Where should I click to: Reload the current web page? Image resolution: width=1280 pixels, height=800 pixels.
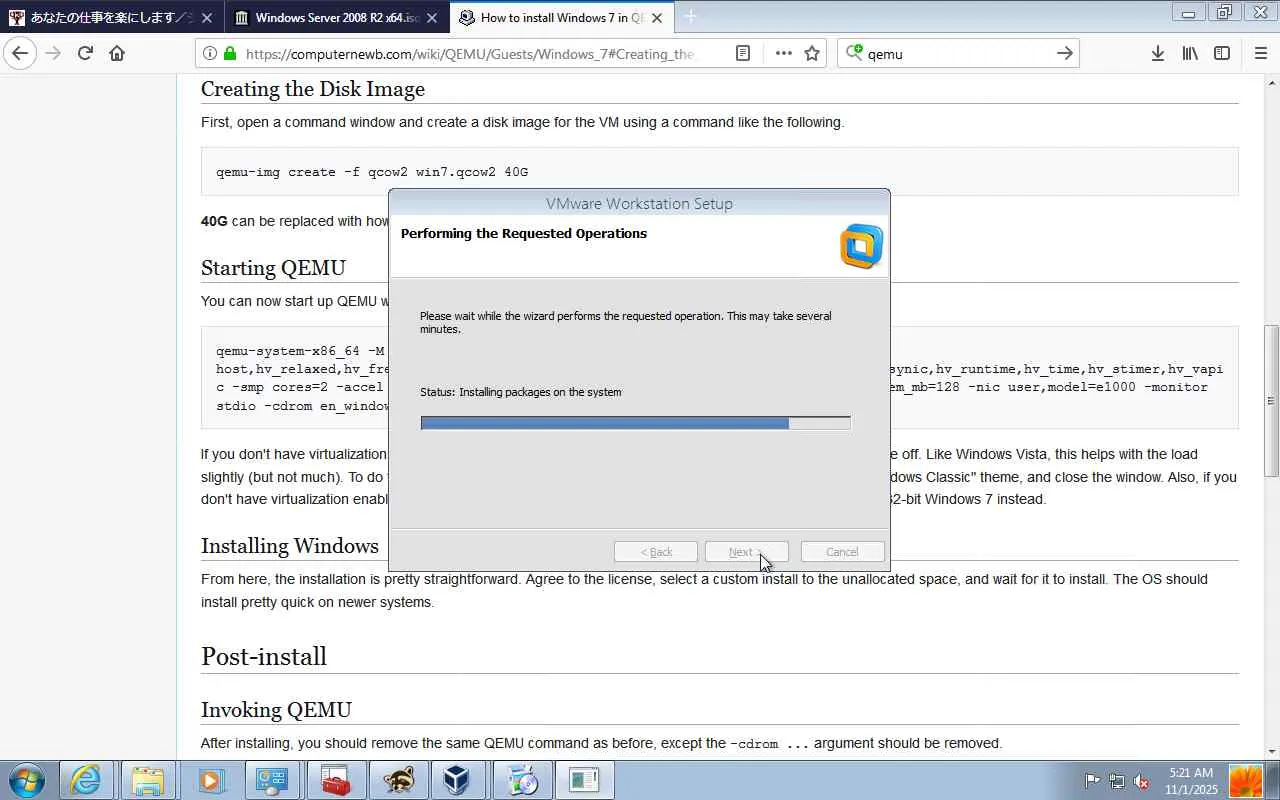[85, 54]
